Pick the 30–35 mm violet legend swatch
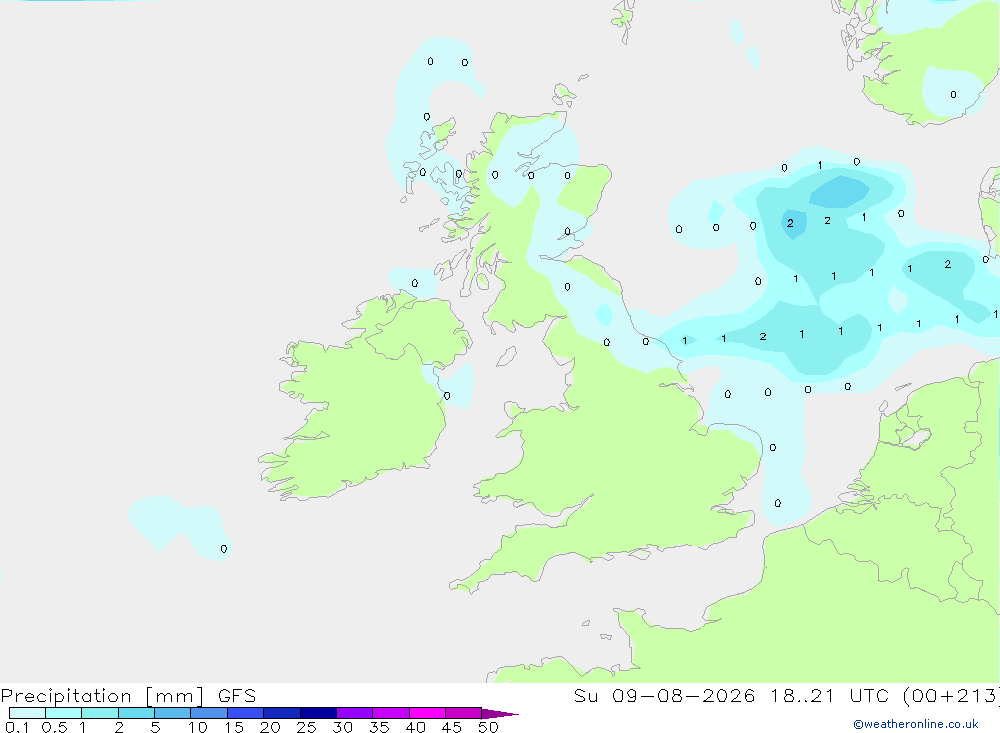 (x=355, y=713)
